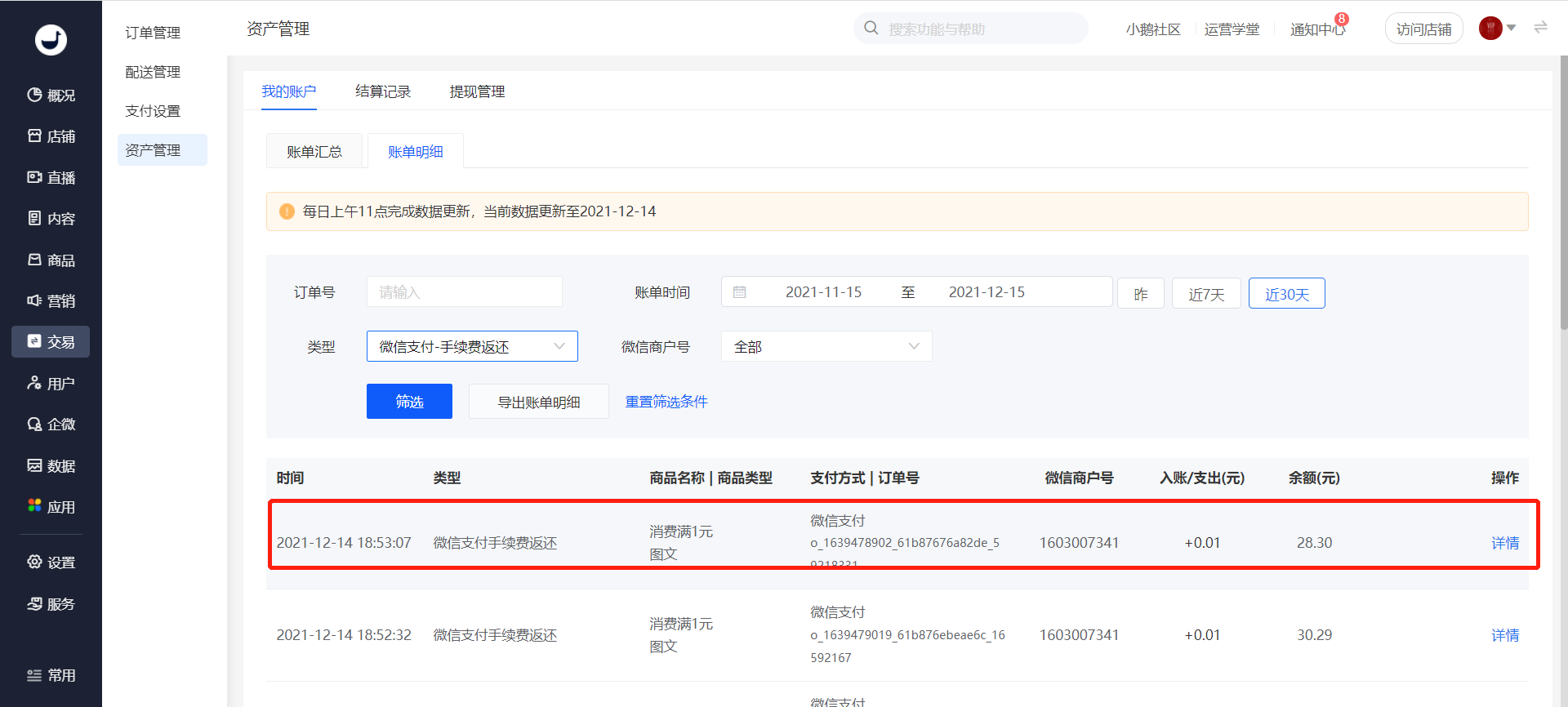Open the 内容 content section

pyautogui.click(x=51, y=219)
